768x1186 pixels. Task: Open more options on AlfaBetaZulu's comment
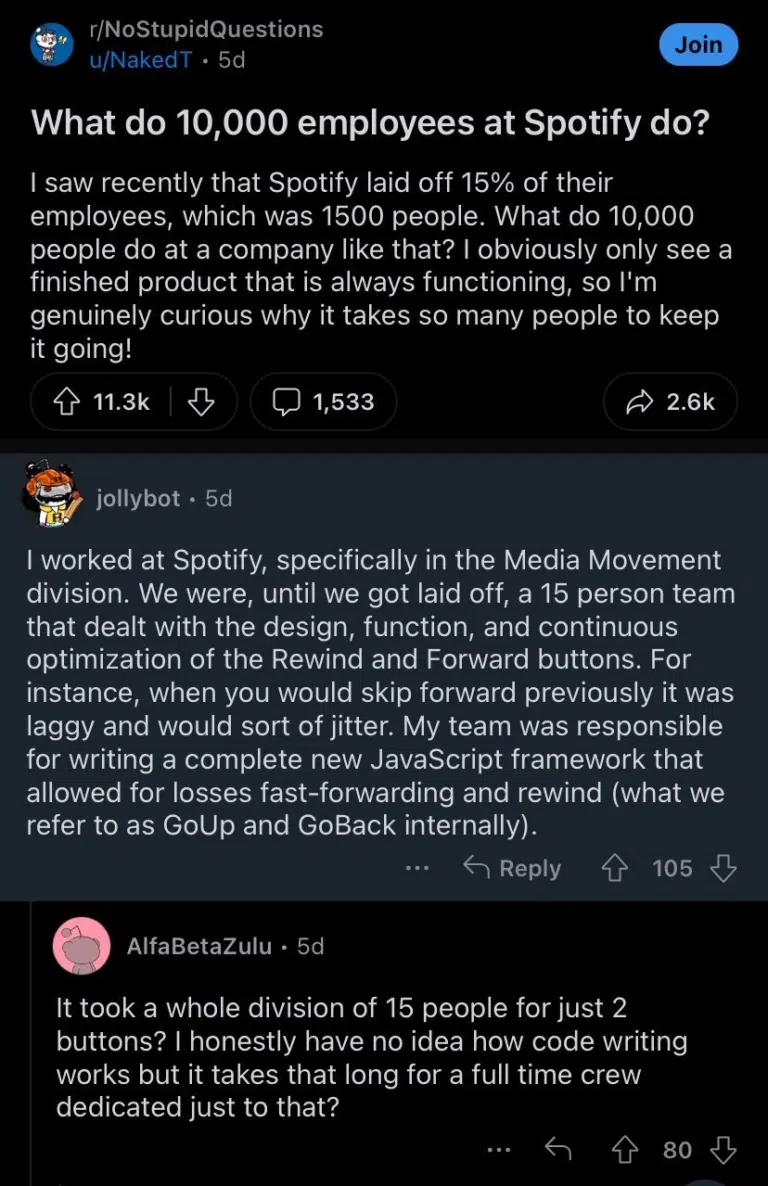(x=498, y=1150)
